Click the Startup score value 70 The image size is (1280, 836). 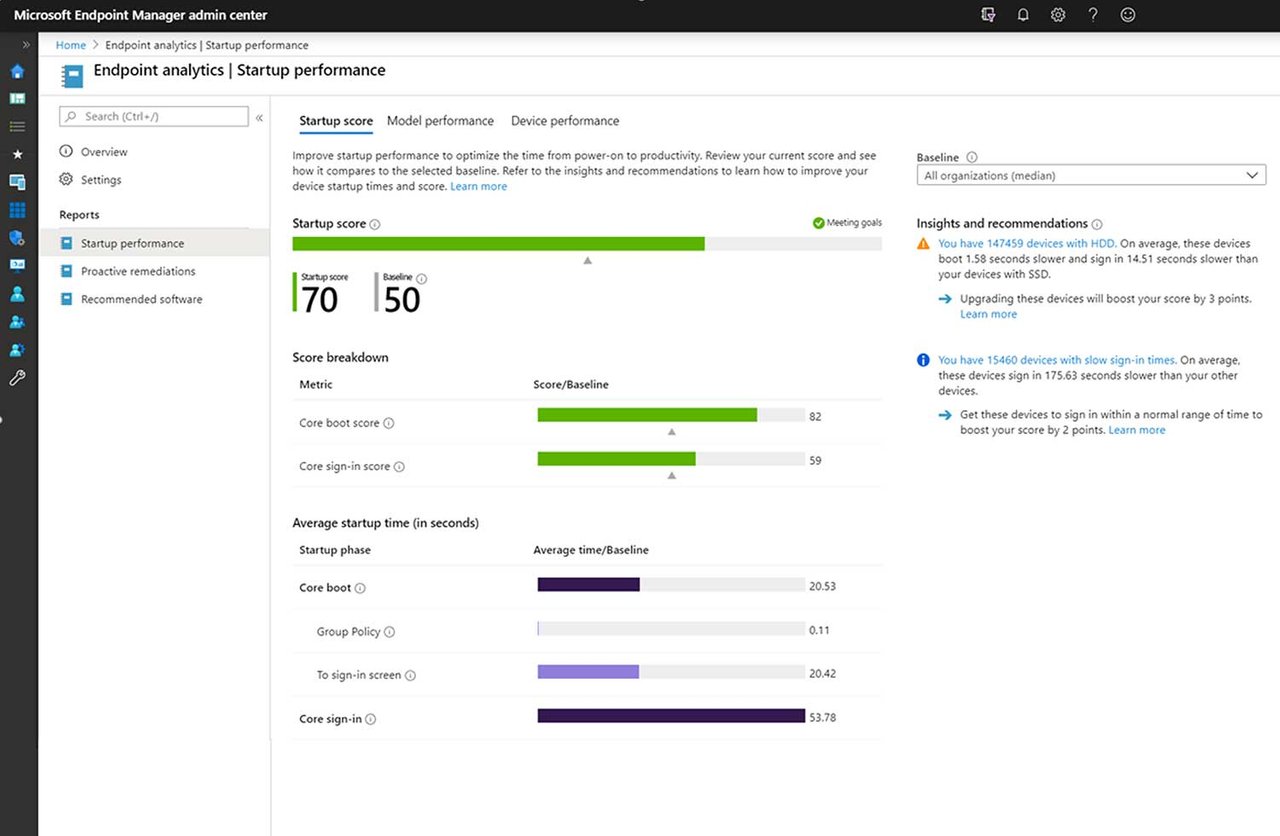[x=320, y=300]
